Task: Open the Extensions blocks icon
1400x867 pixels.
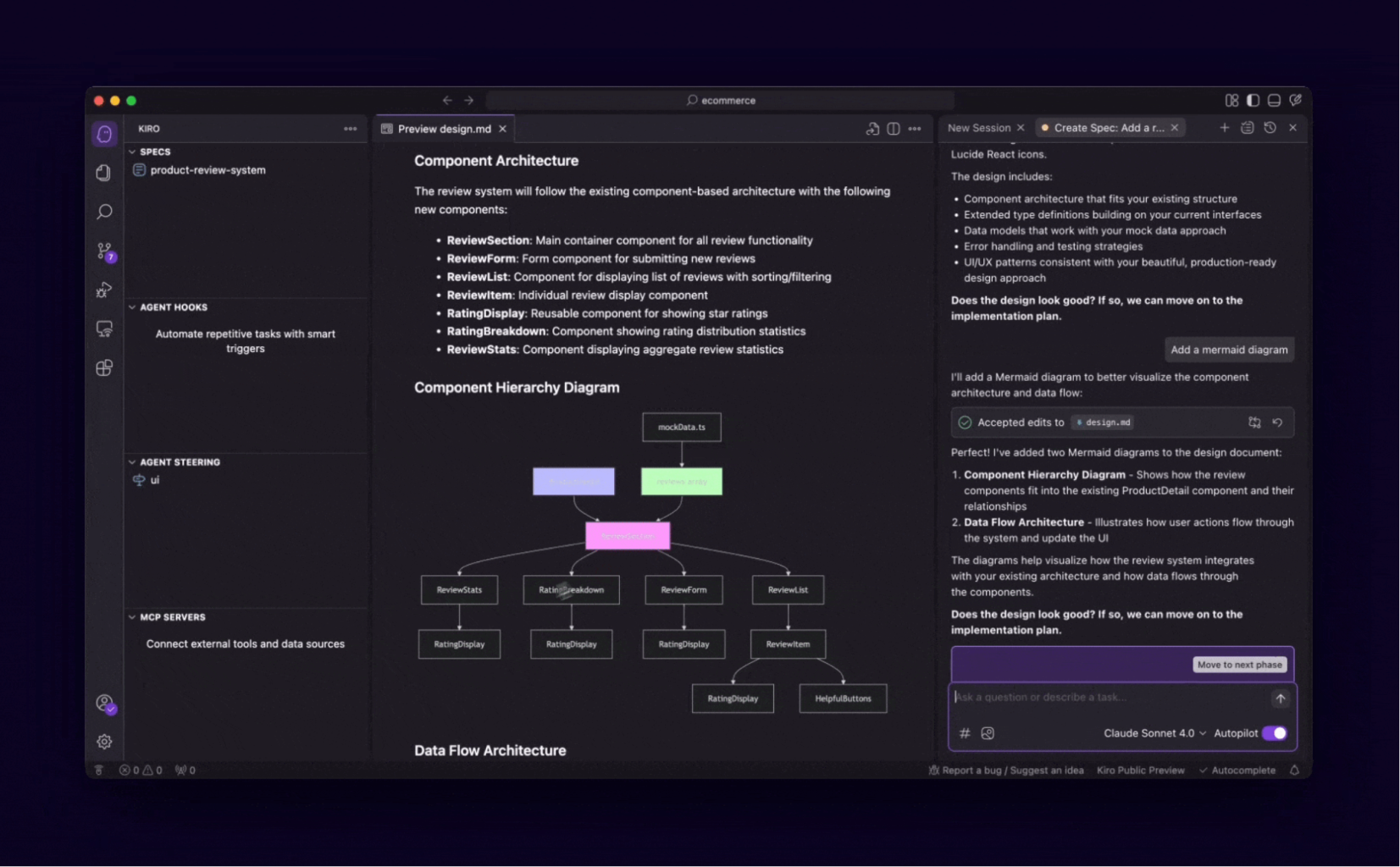Action: click(x=104, y=368)
